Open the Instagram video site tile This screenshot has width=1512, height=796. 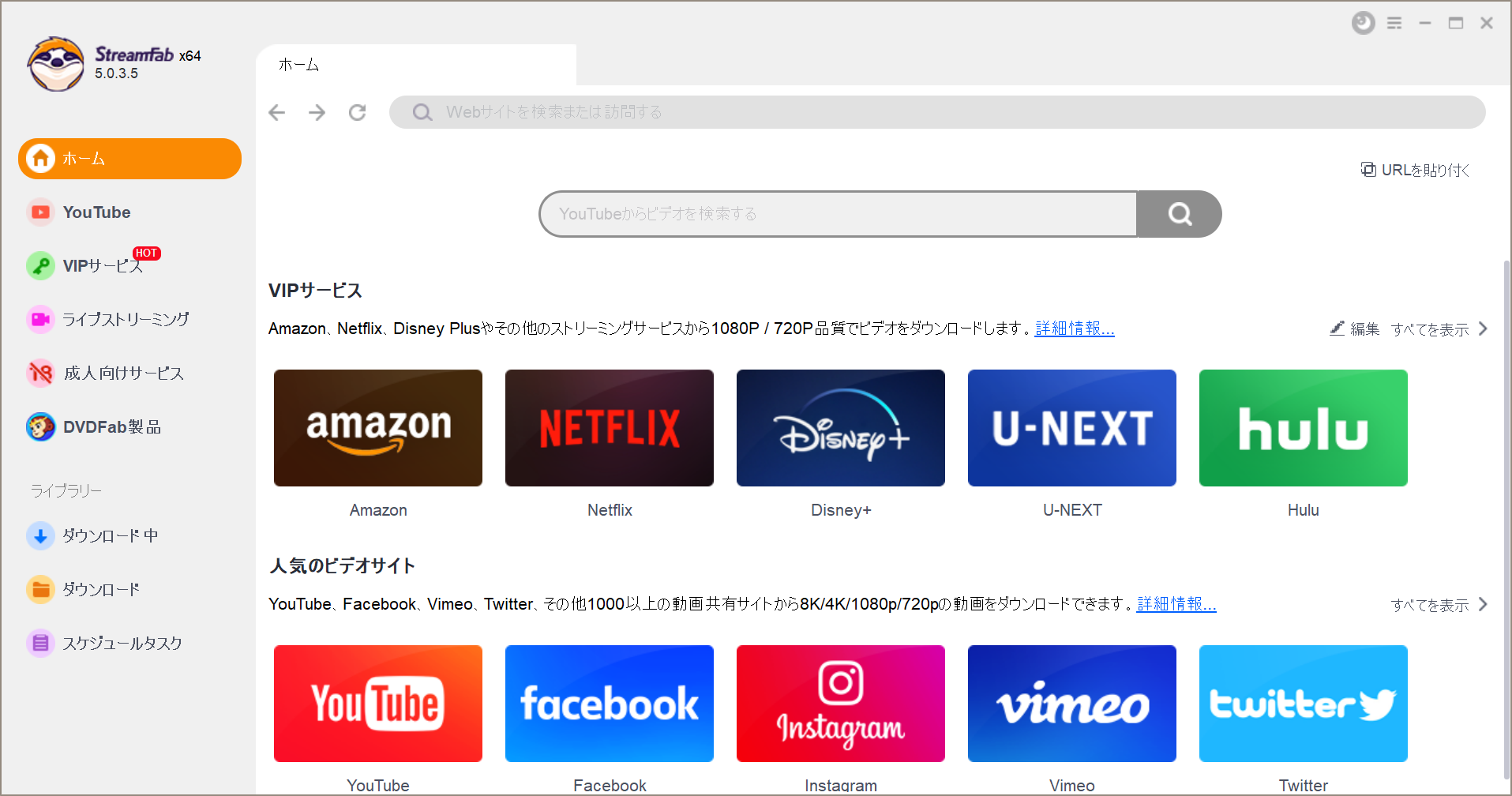841,704
